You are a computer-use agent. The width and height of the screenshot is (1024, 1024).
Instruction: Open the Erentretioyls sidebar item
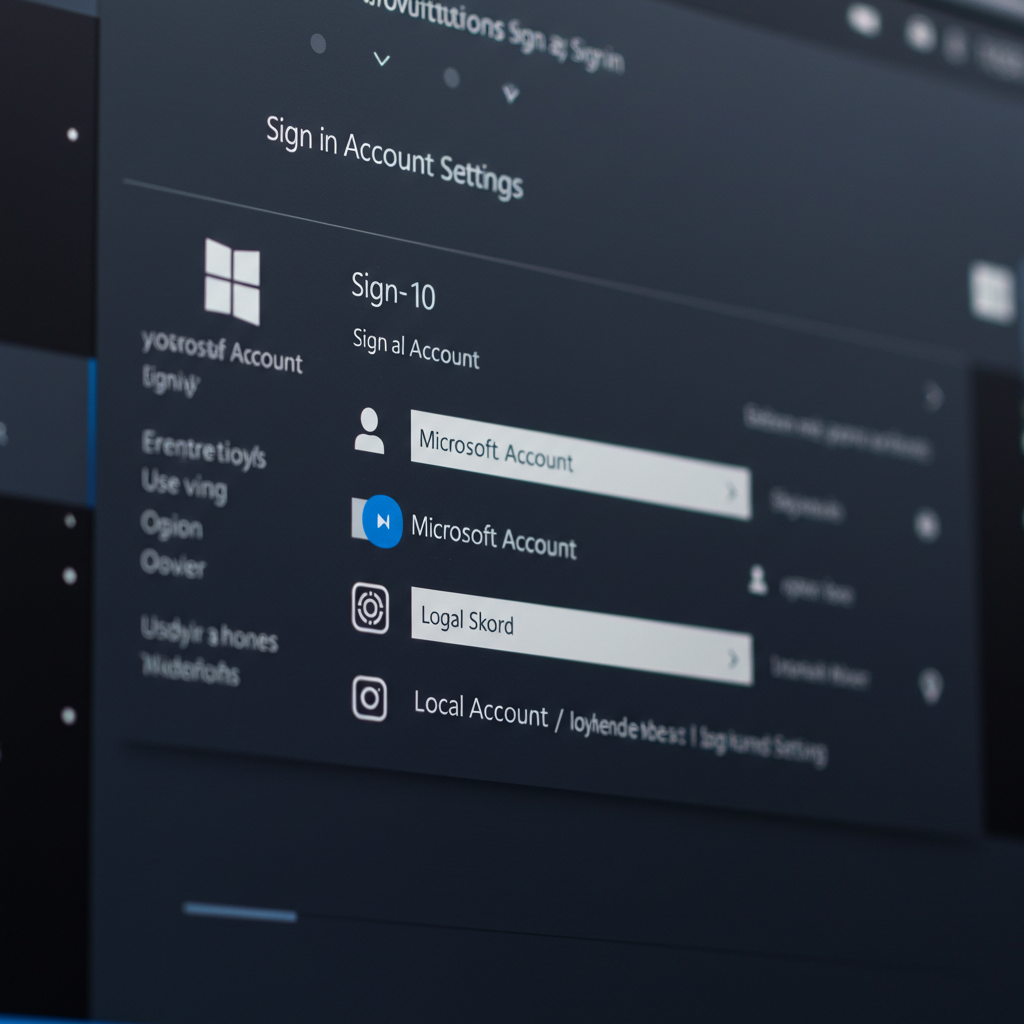(204, 449)
